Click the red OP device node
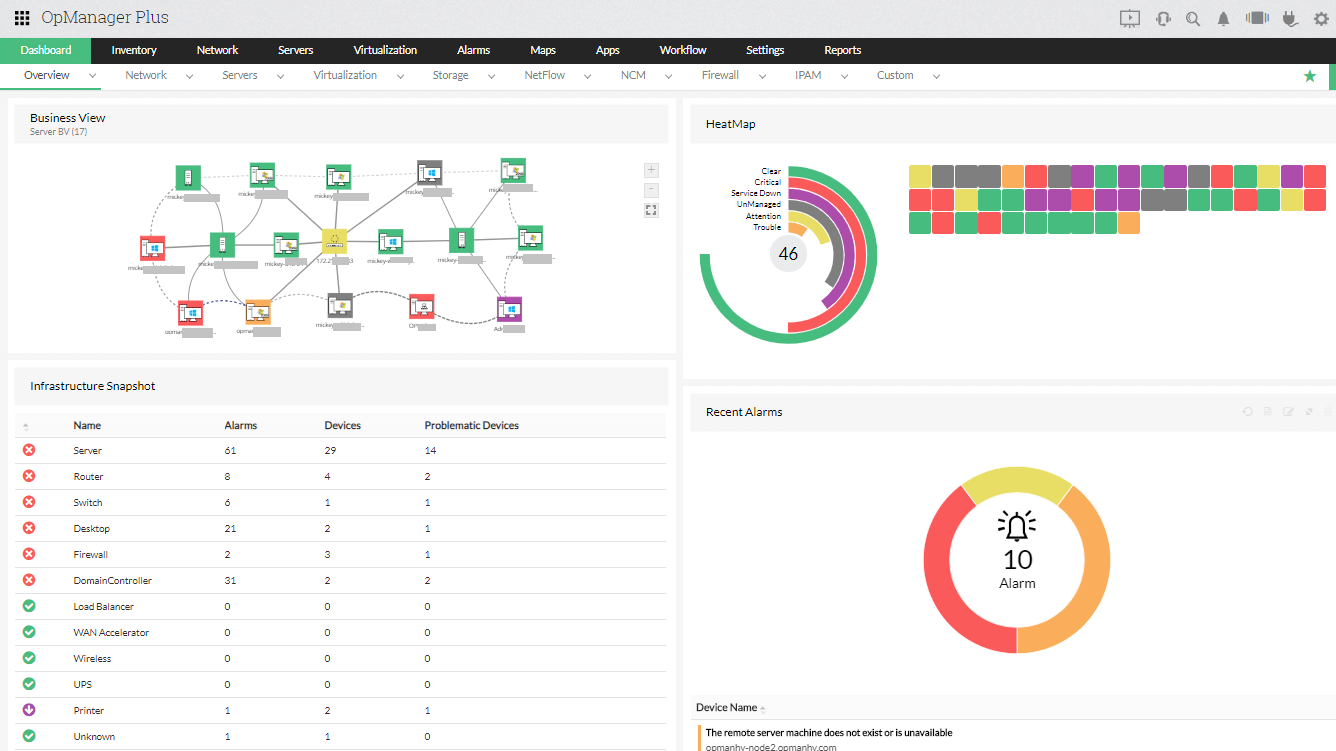The width and height of the screenshot is (1336, 751). [421, 306]
